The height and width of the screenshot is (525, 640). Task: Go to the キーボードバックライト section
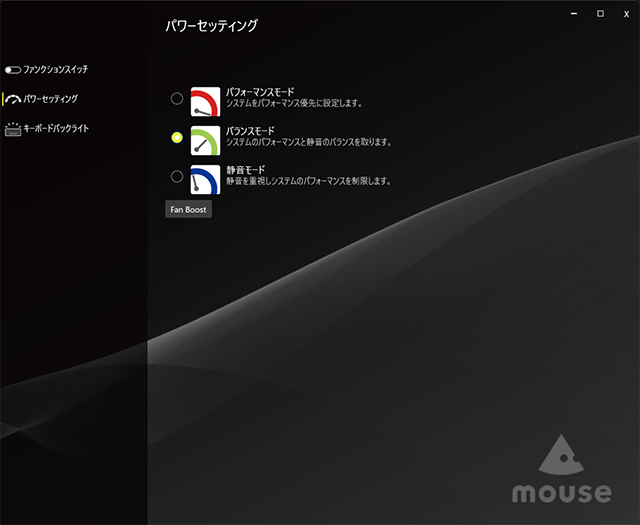(x=56, y=129)
